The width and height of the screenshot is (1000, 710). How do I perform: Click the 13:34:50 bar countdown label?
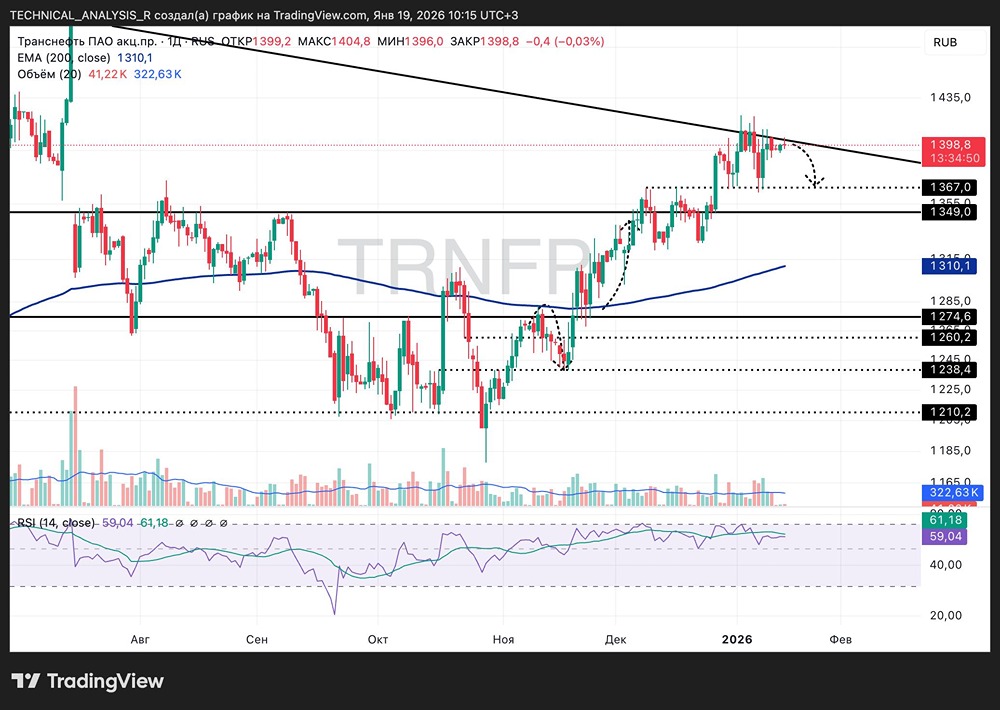pos(954,158)
